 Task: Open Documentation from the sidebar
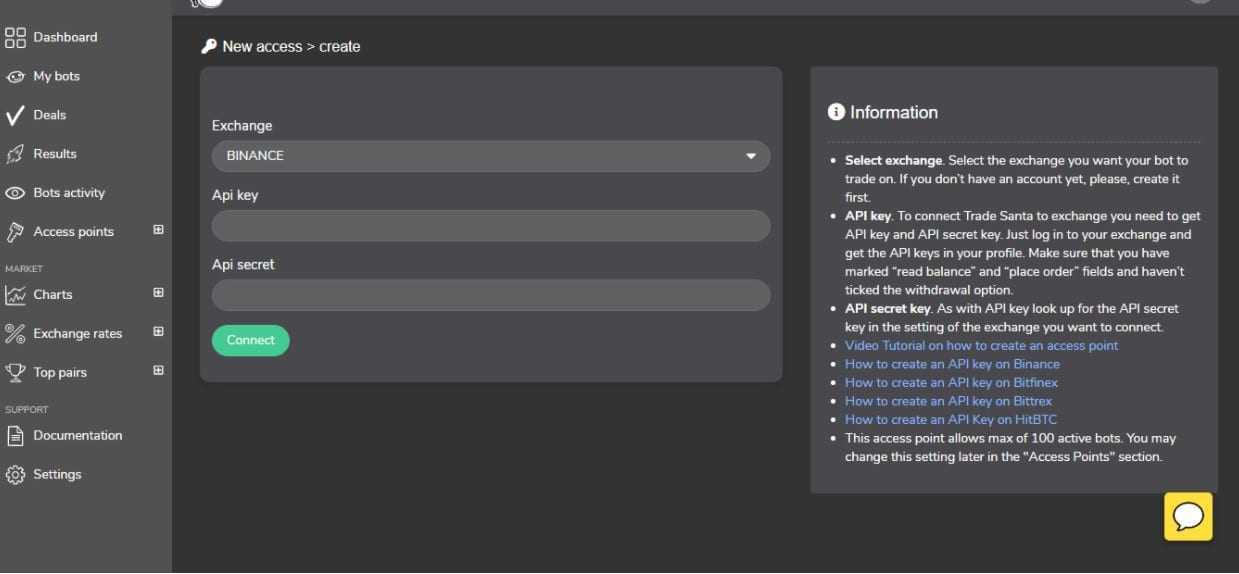77,436
